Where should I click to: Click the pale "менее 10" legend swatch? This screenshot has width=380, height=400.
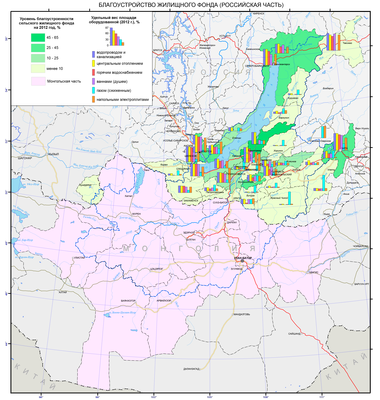38,69
